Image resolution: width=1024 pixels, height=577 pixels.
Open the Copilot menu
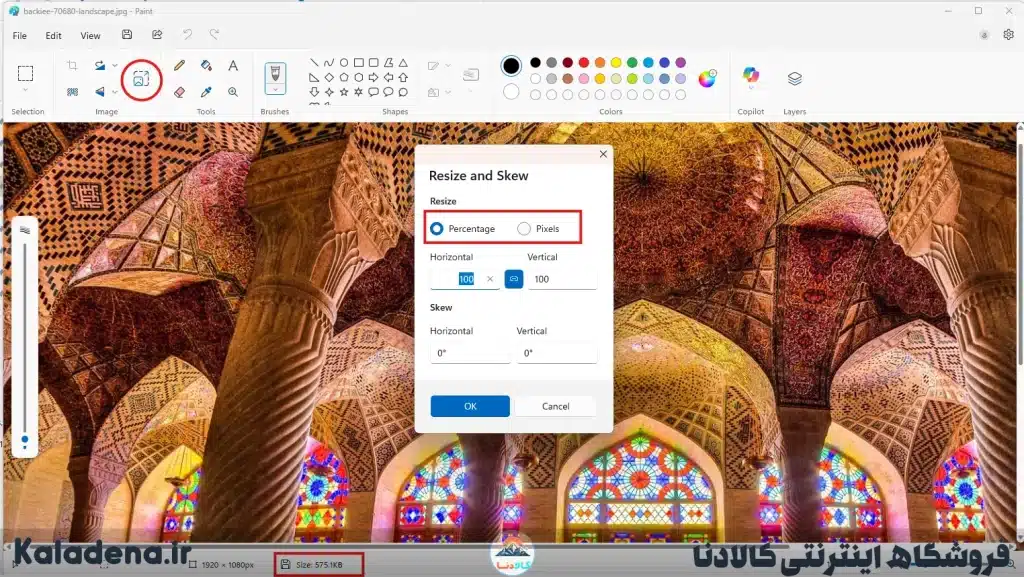[x=751, y=76]
